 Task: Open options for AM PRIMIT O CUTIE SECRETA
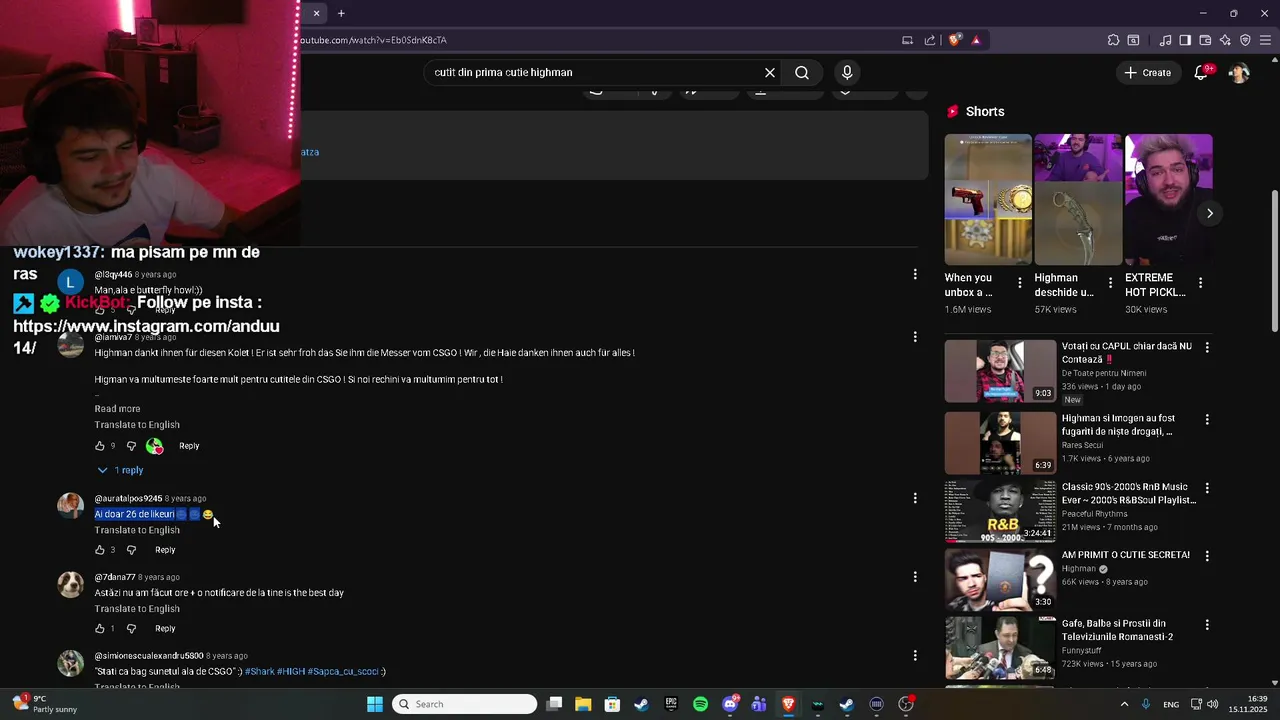point(1207,556)
